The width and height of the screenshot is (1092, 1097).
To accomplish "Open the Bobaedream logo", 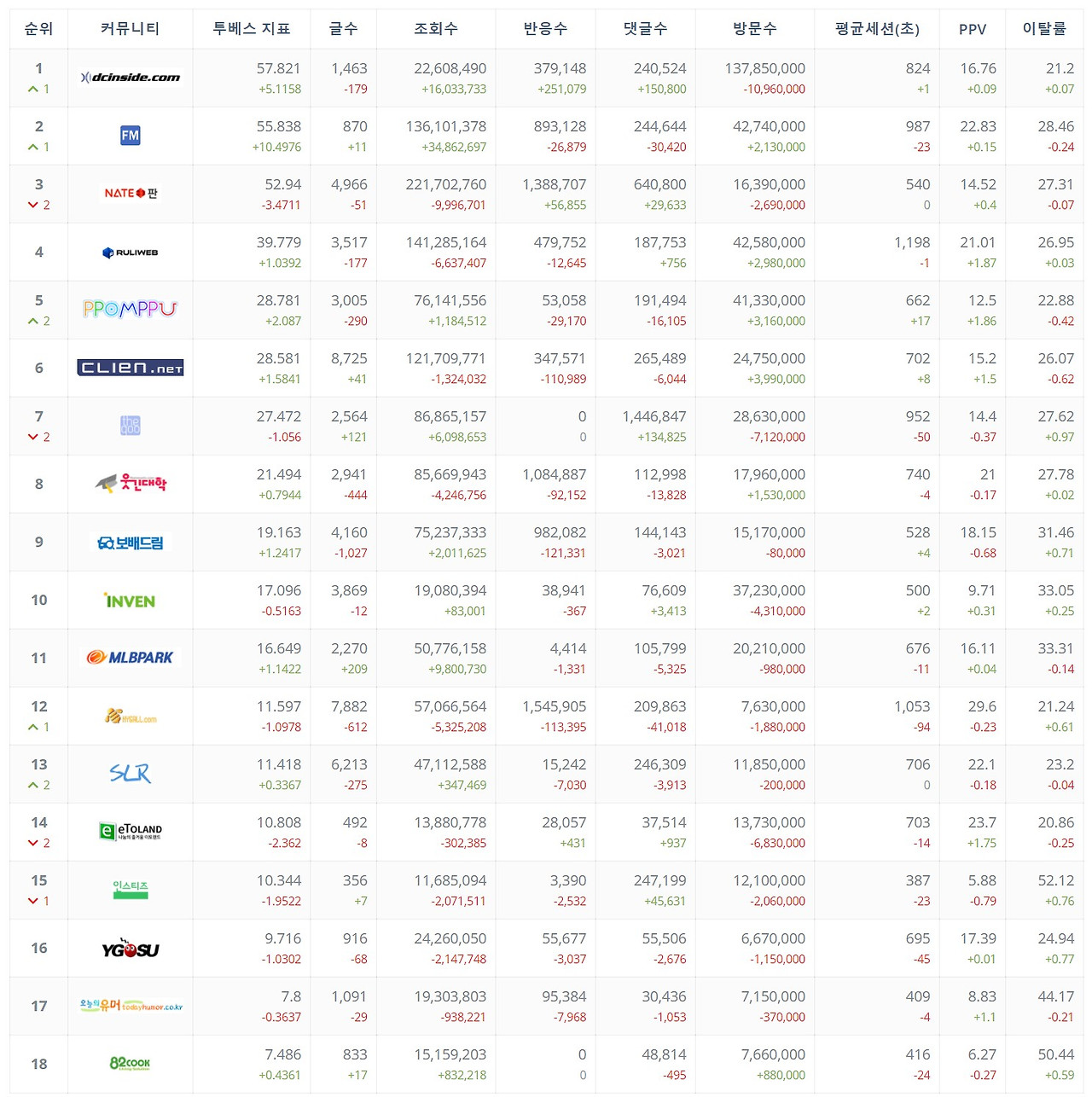I will (130, 543).
